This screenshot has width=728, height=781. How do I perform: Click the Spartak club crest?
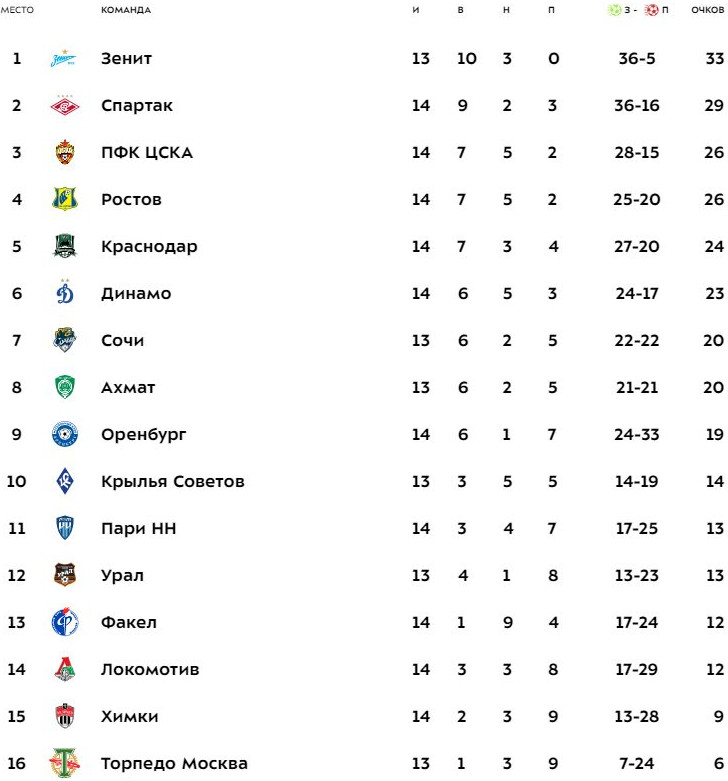tap(64, 106)
